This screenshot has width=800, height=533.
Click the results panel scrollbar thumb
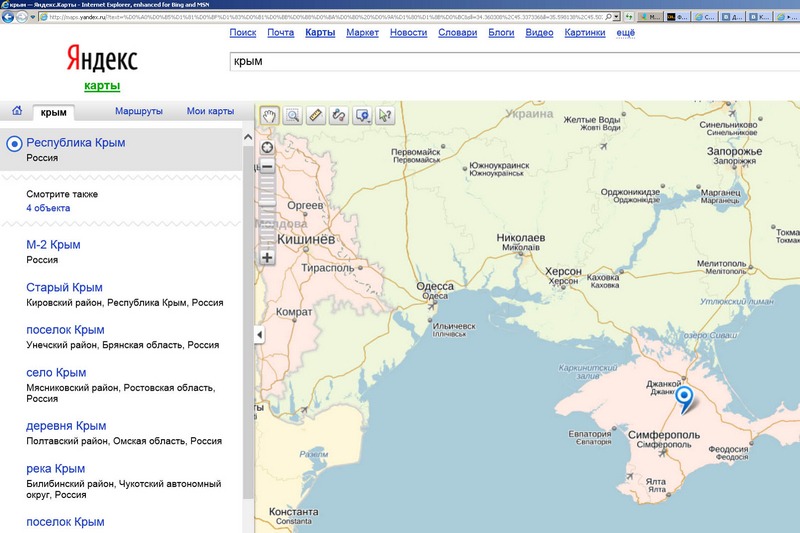click(248, 321)
